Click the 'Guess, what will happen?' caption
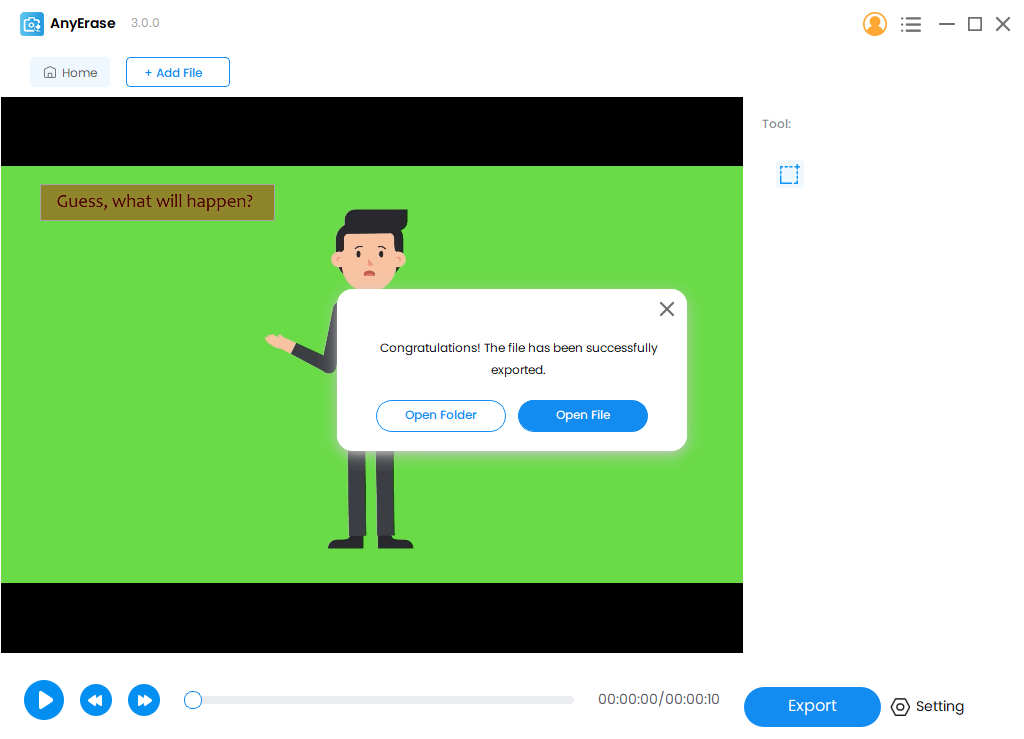1024x739 pixels. click(157, 202)
